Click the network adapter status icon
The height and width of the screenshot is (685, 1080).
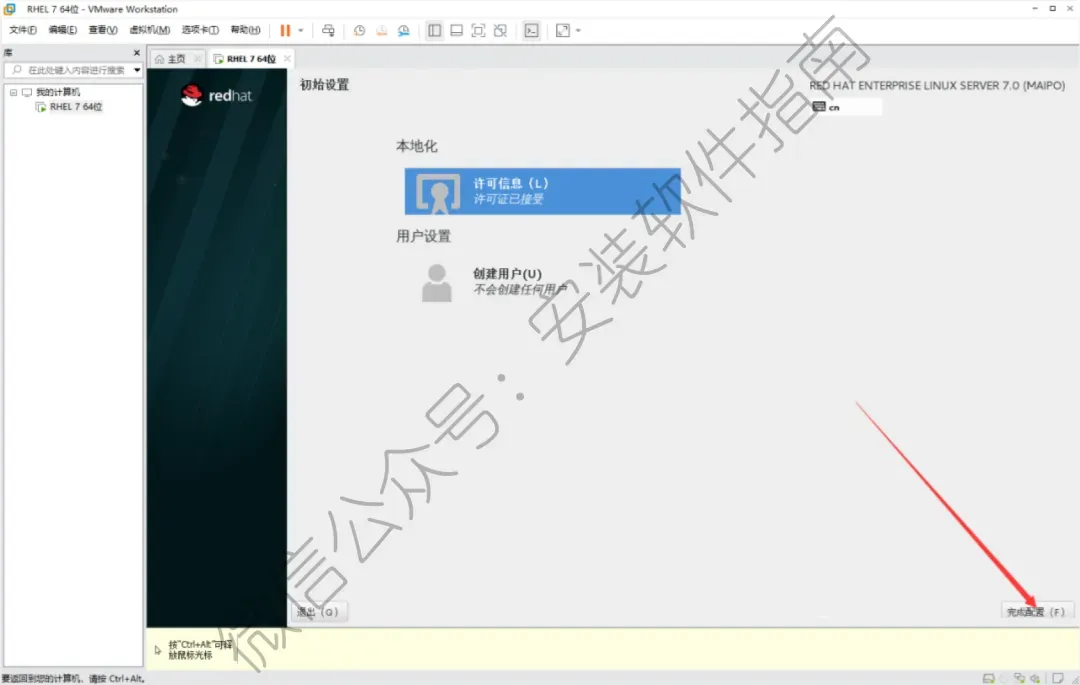[1019, 678]
